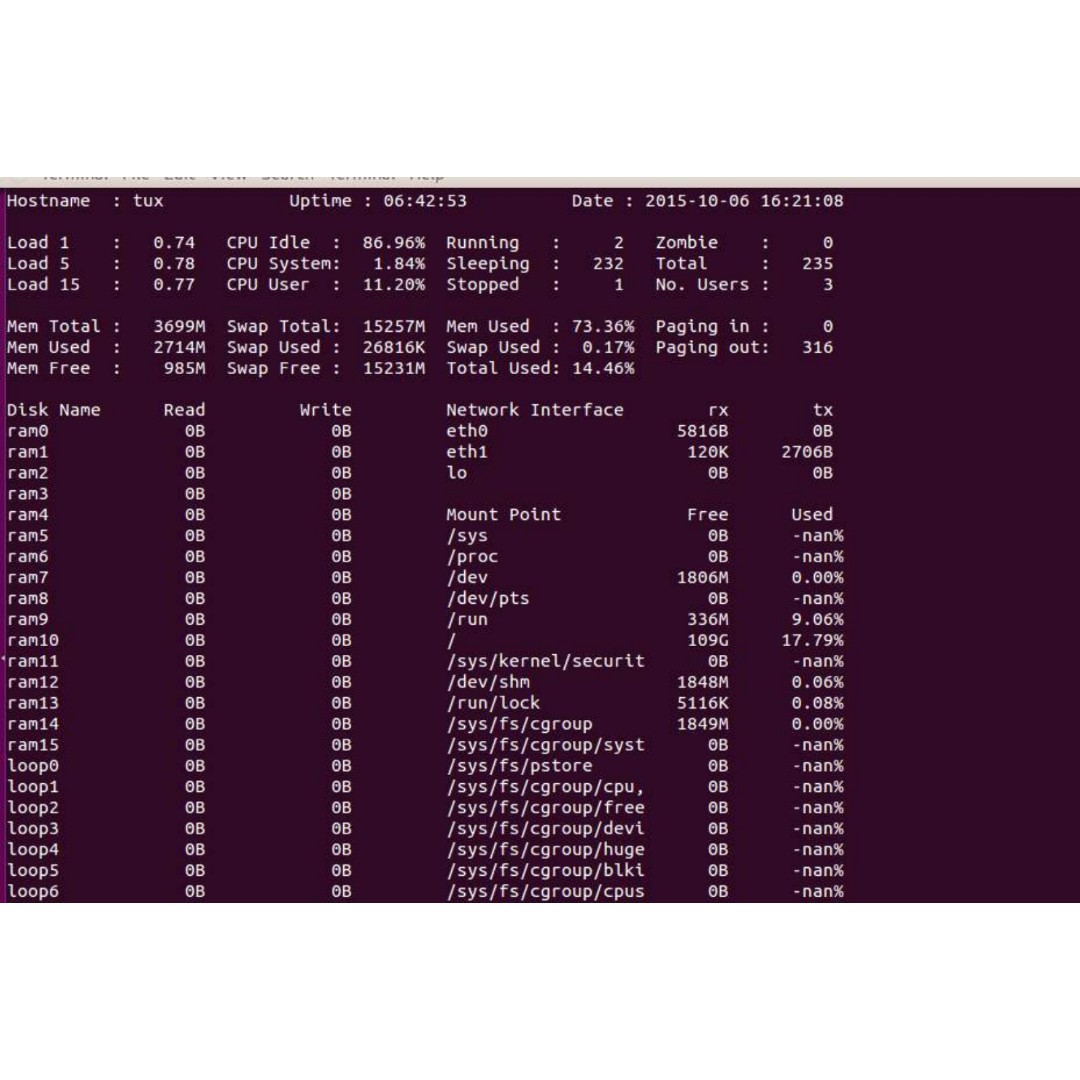This screenshot has width=1080, height=1080.
Task: Select the eth0 network interface row
Action: pyautogui.click(x=467, y=431)
